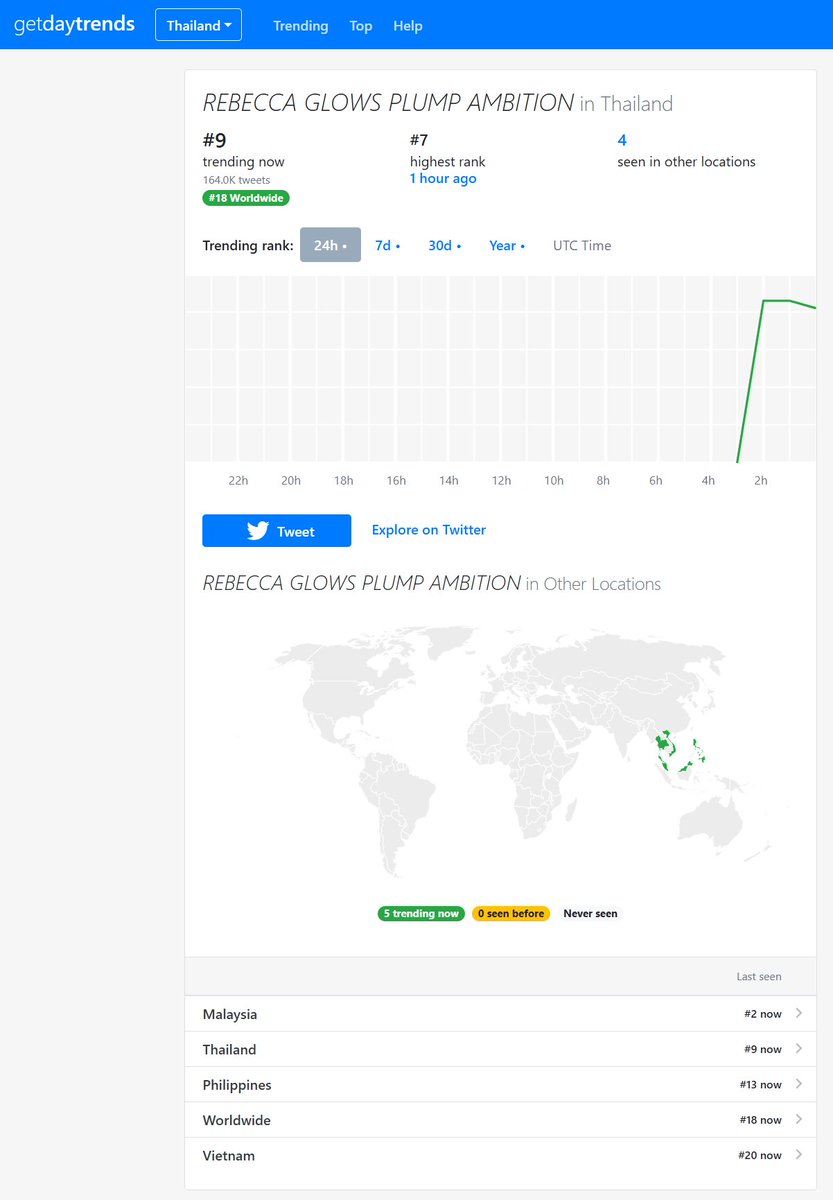Select the 30d trending rank tab
Screen dimensions: 833x1200
click(444, 245)
